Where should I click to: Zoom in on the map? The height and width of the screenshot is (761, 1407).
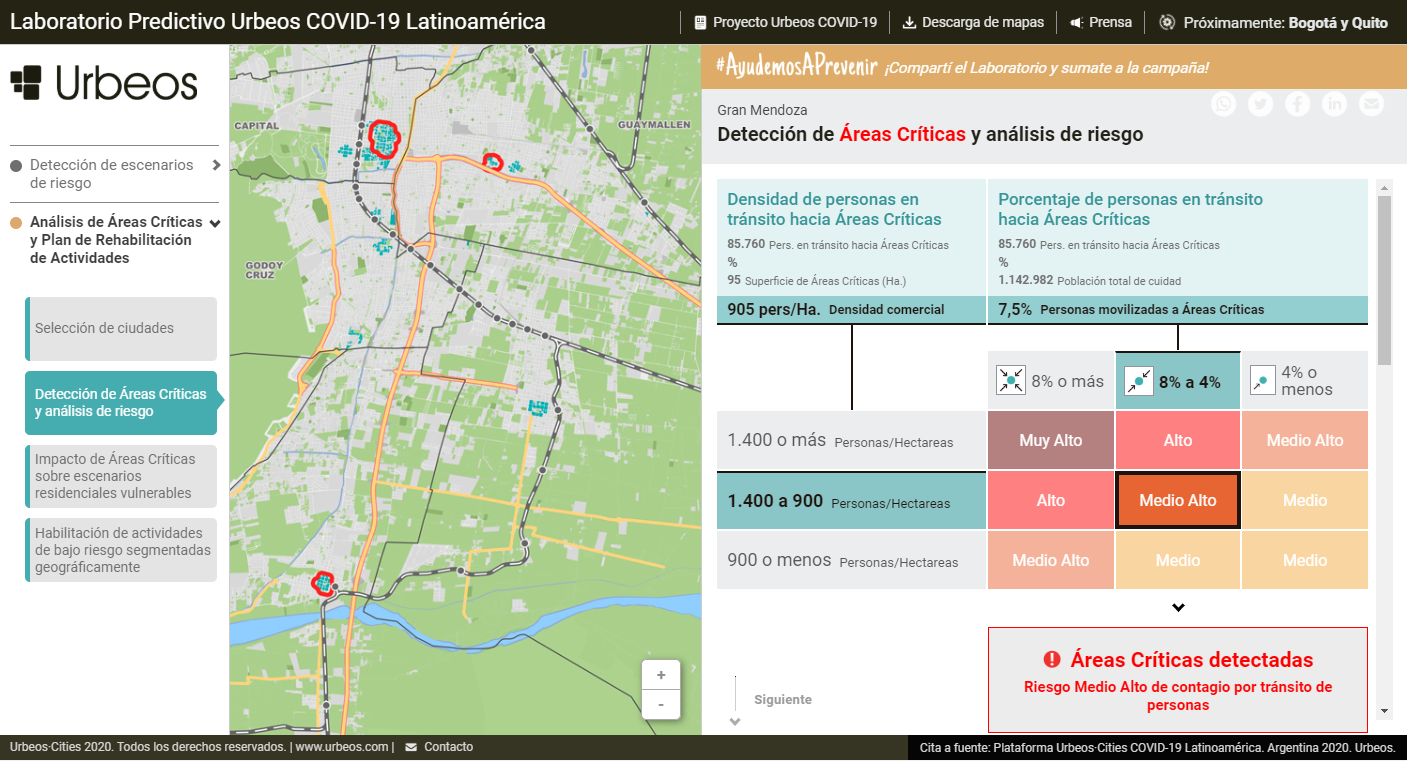(x=661, y=675)
